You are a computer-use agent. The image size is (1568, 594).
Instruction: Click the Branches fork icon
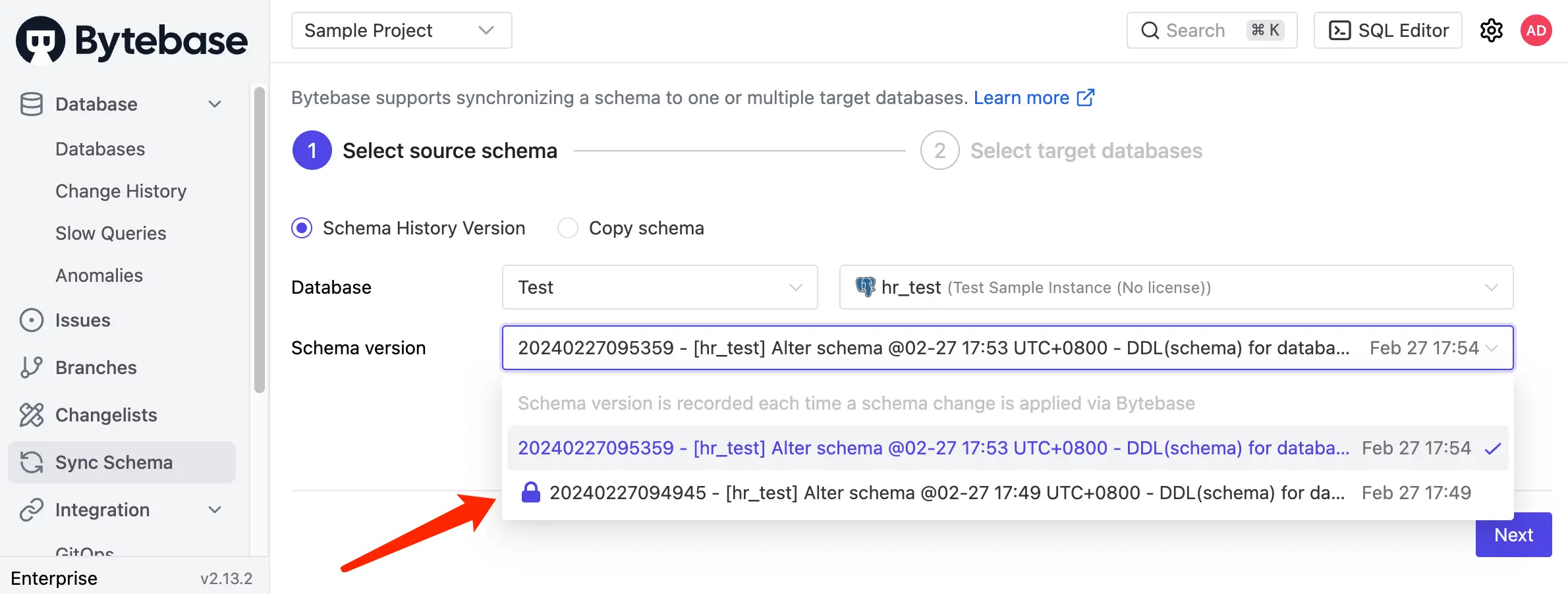click(31, 367)
